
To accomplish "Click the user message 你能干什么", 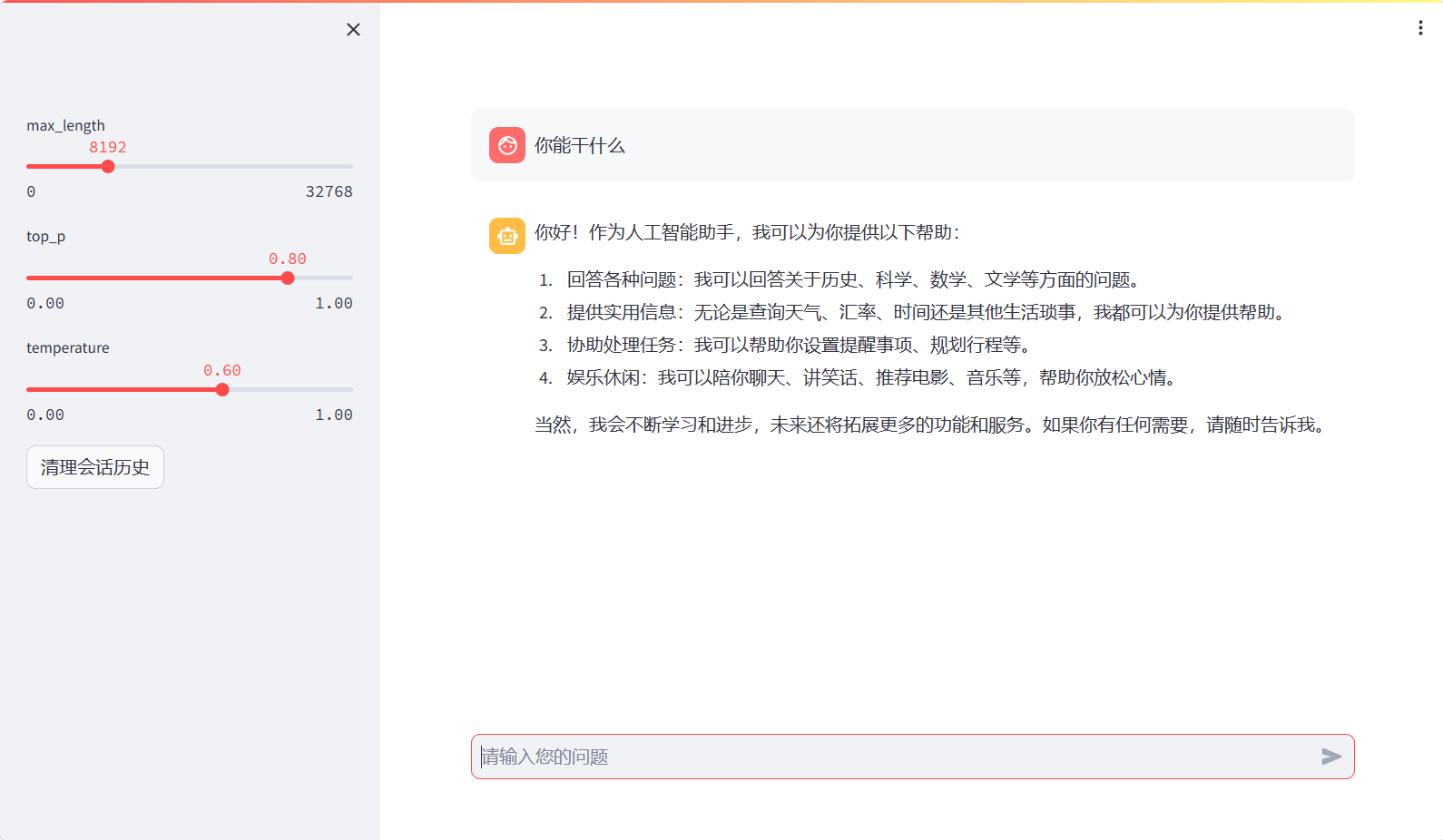I will [579, 146].
